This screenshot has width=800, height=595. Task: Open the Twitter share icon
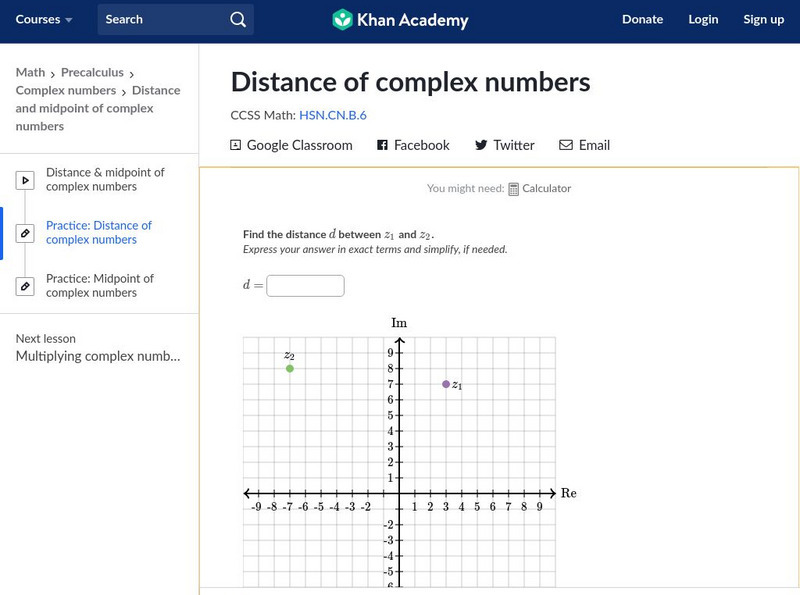coord(481,145)
